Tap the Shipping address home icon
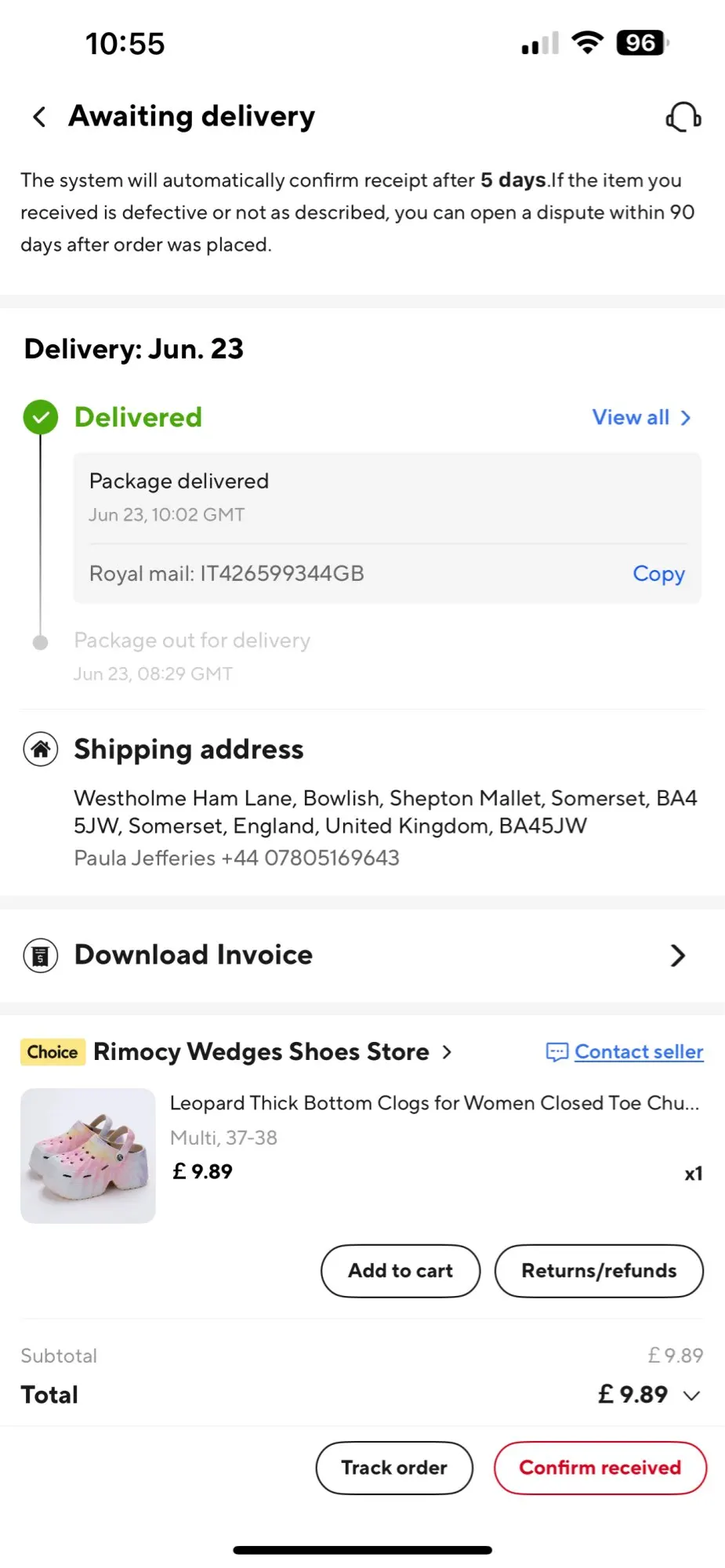Image resolution: width=725 pixels, height=1568 pixels. (x=41, y=750)
